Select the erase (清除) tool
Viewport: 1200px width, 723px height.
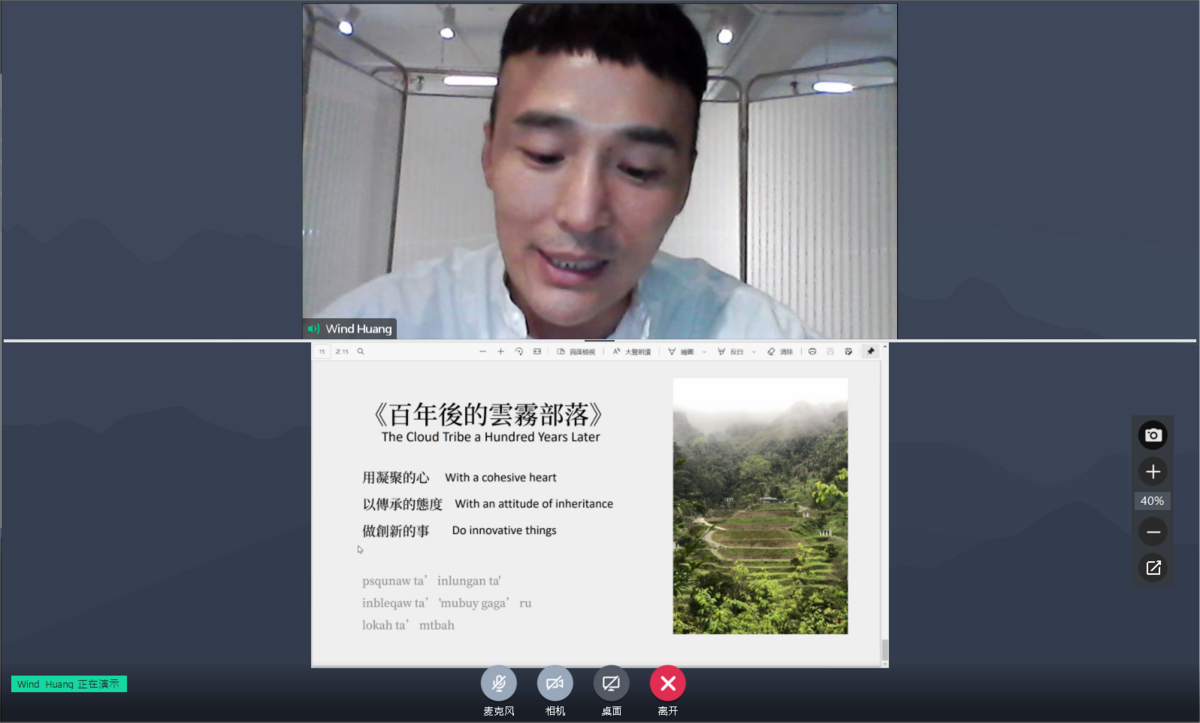779,352
